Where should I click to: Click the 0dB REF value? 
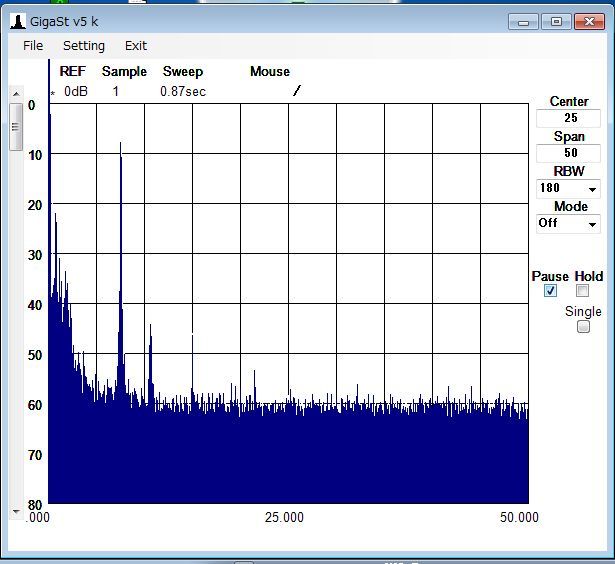coord(76,91)
